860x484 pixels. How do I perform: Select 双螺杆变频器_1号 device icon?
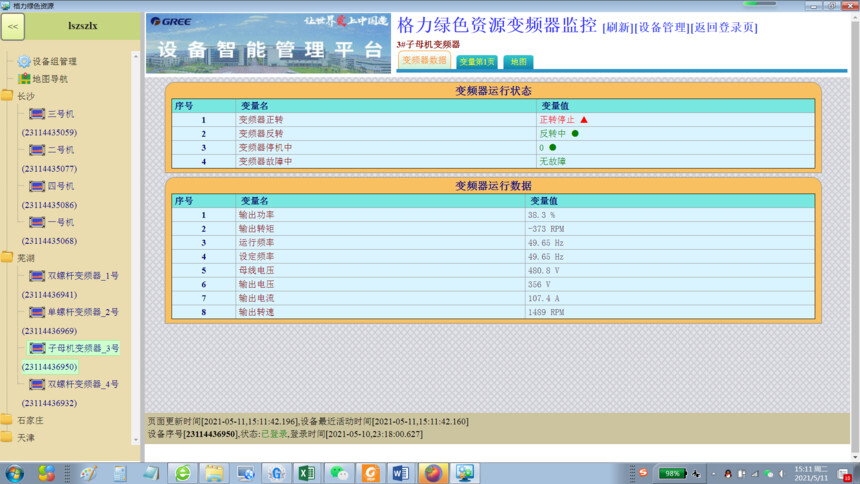[x=37, y=275]
